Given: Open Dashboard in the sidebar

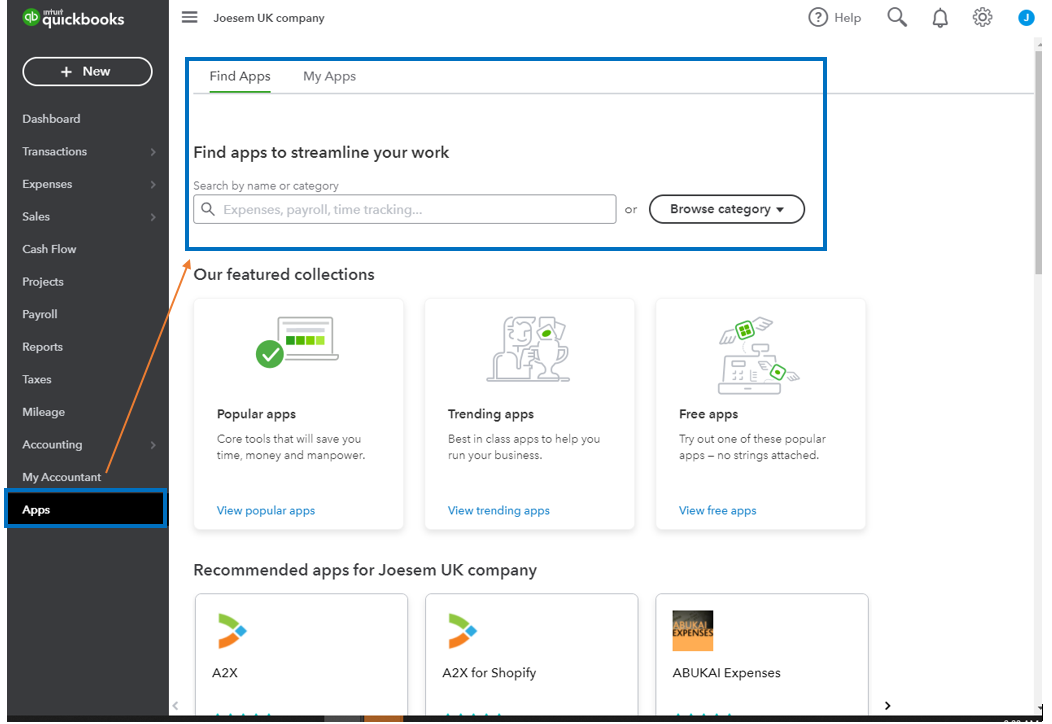Looking at the screenshot, I should pos(51,119).
